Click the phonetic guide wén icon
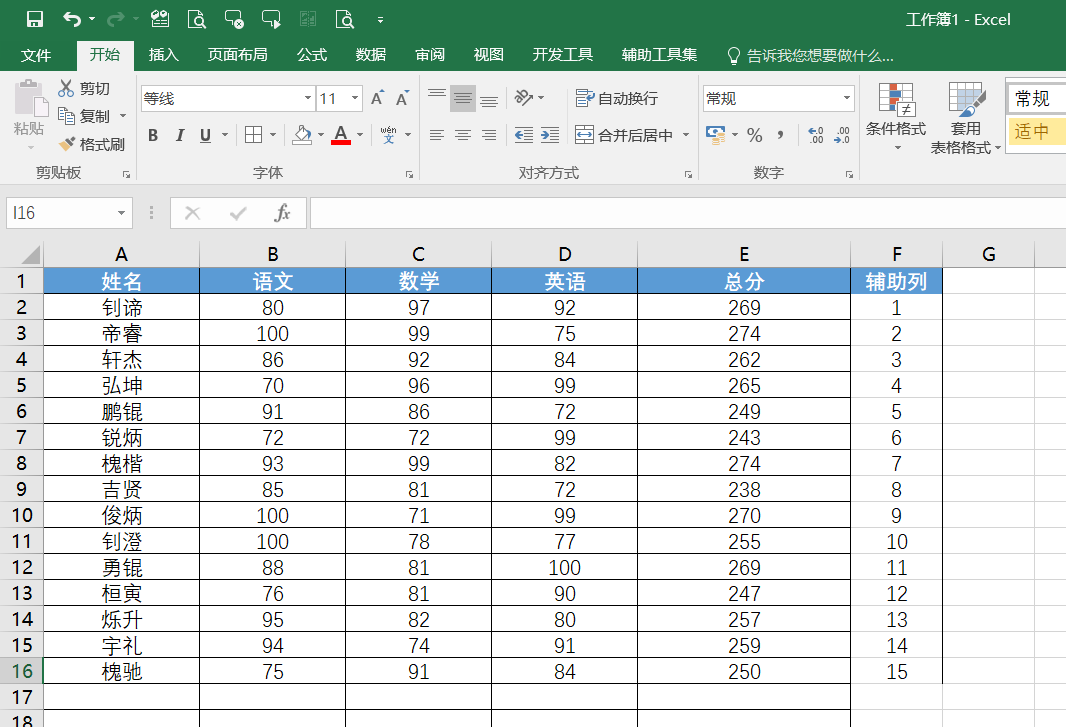The width and height of the screenshot is (1066, 727). (x=388, y=135)
